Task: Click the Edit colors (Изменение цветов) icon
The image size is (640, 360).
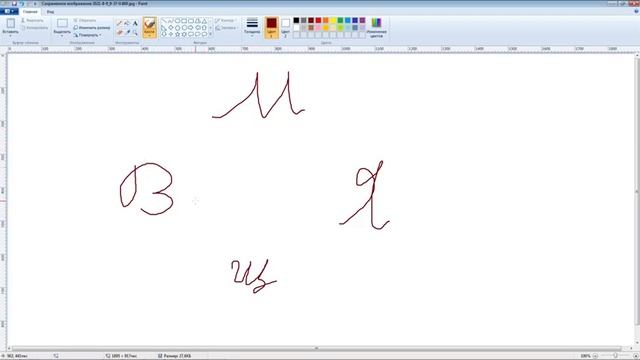Action: [x=376, y=23]
